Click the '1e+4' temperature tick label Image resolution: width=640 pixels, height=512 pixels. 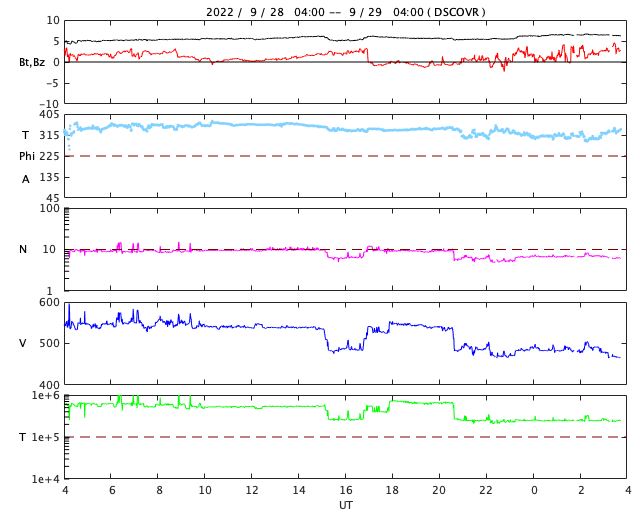point(45,479)
